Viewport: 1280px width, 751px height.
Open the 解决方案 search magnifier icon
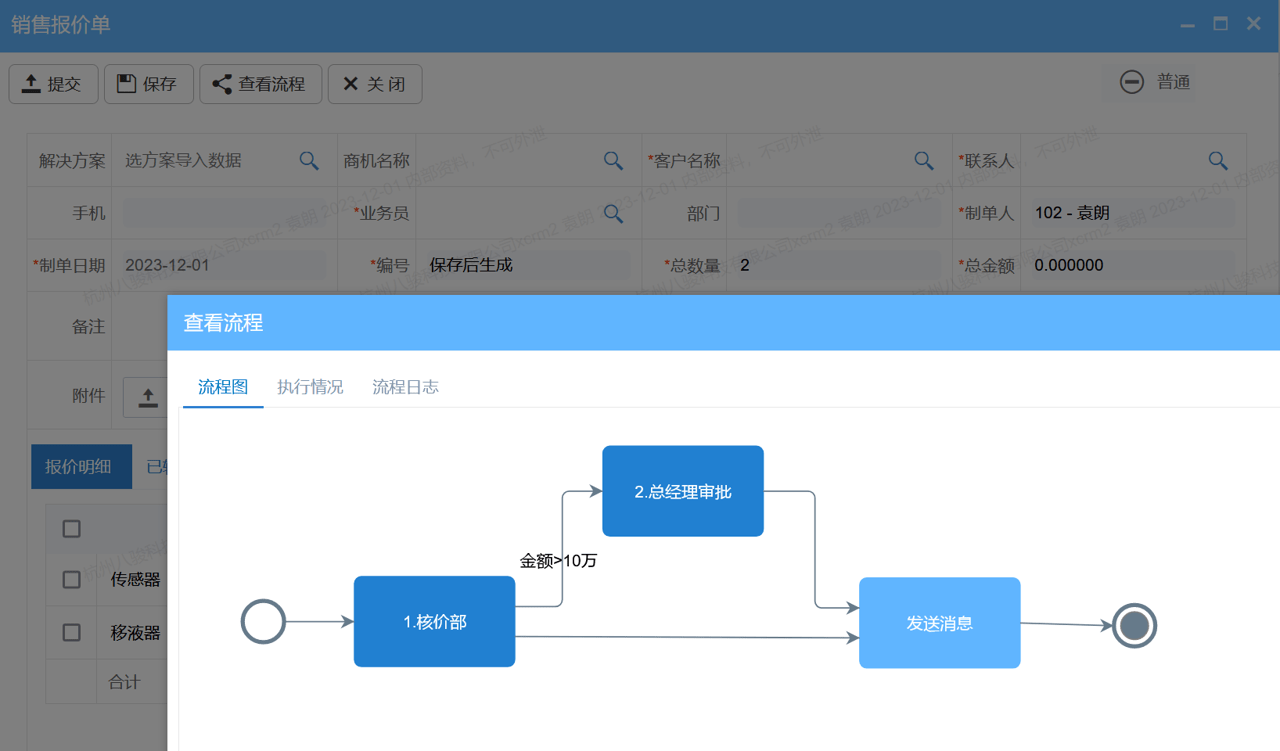pos(308,160)
